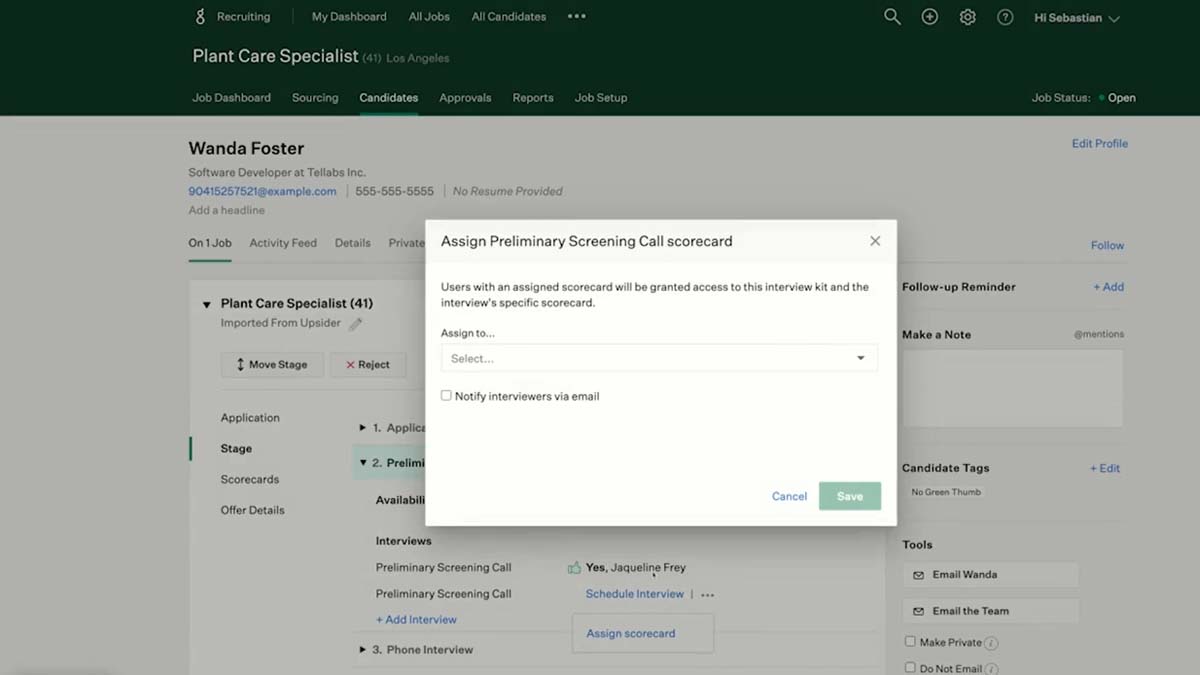Edit Candidate Tags

click(1105, 468)
